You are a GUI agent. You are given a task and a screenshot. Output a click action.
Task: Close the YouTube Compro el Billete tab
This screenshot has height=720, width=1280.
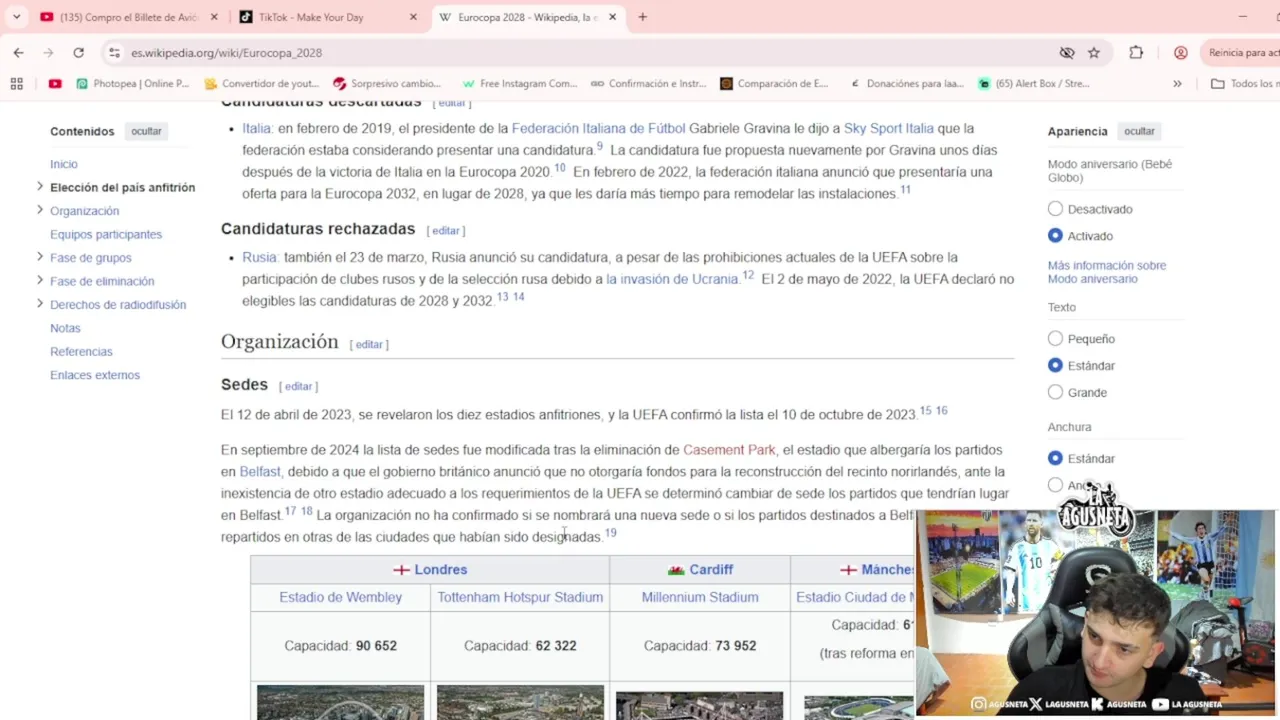pyautogui.click(x=213, y=17)
